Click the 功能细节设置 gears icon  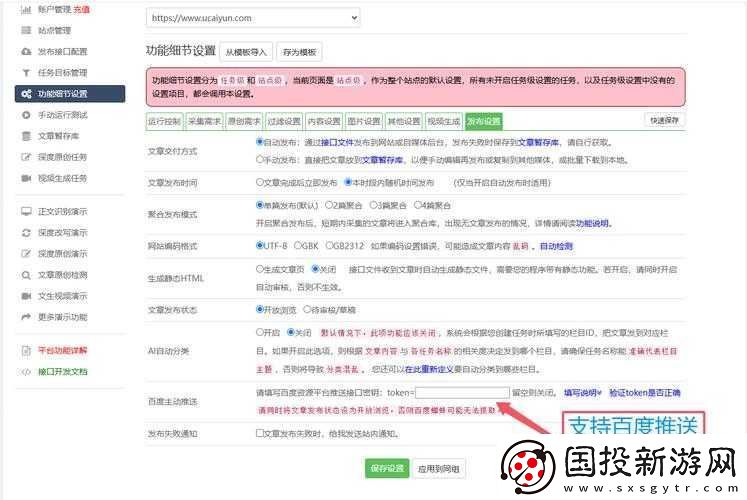(26, 94)
